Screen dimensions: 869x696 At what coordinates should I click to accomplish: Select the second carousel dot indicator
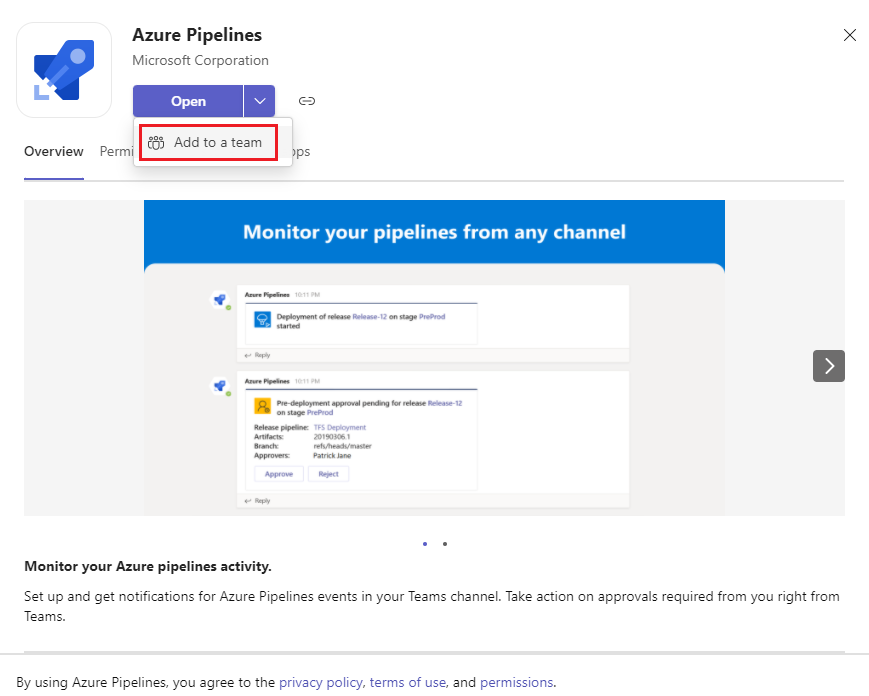(x=445, y=544)
